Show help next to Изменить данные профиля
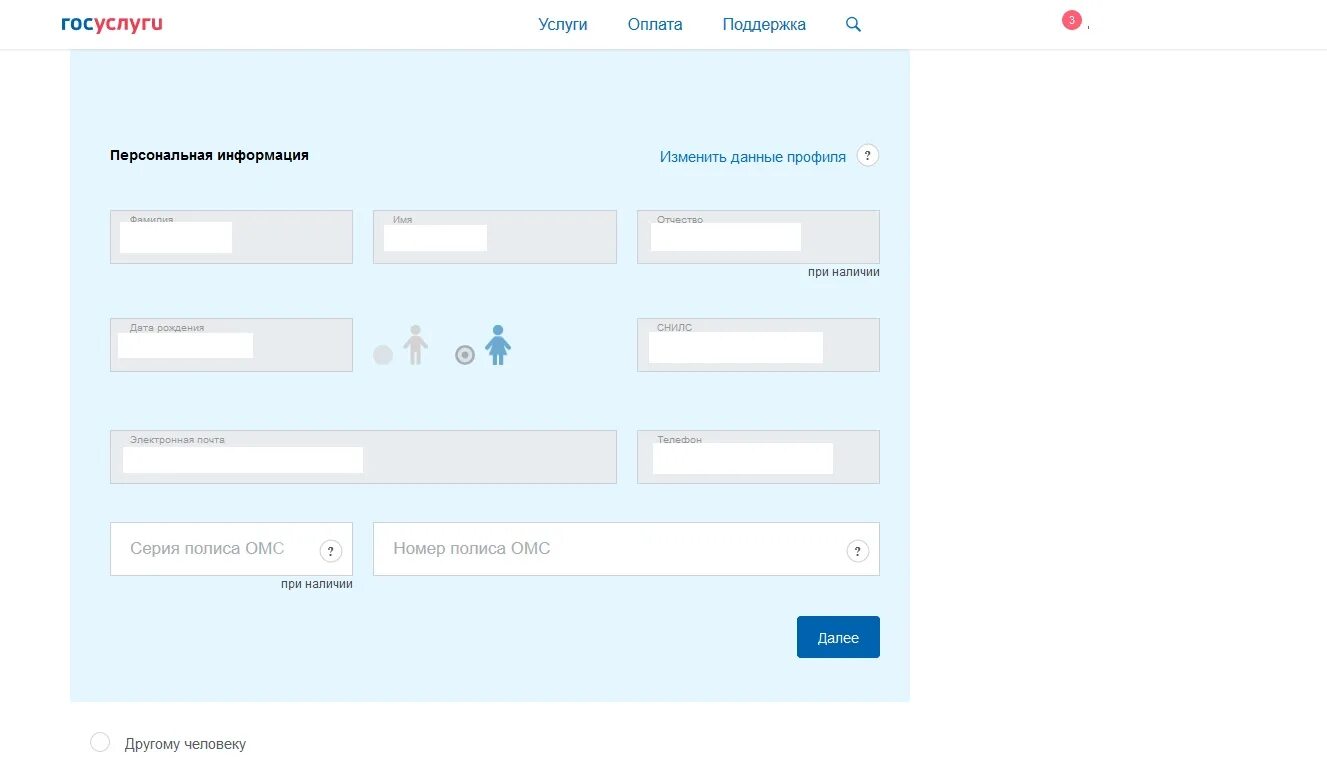Screen dimensions: 1327x758 point(868,156)
